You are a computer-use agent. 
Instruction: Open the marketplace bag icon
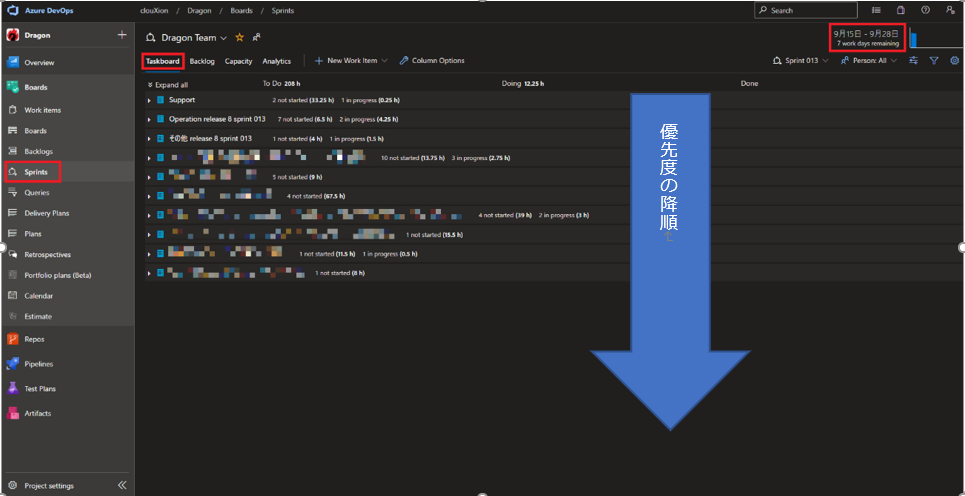click(901, 10)
